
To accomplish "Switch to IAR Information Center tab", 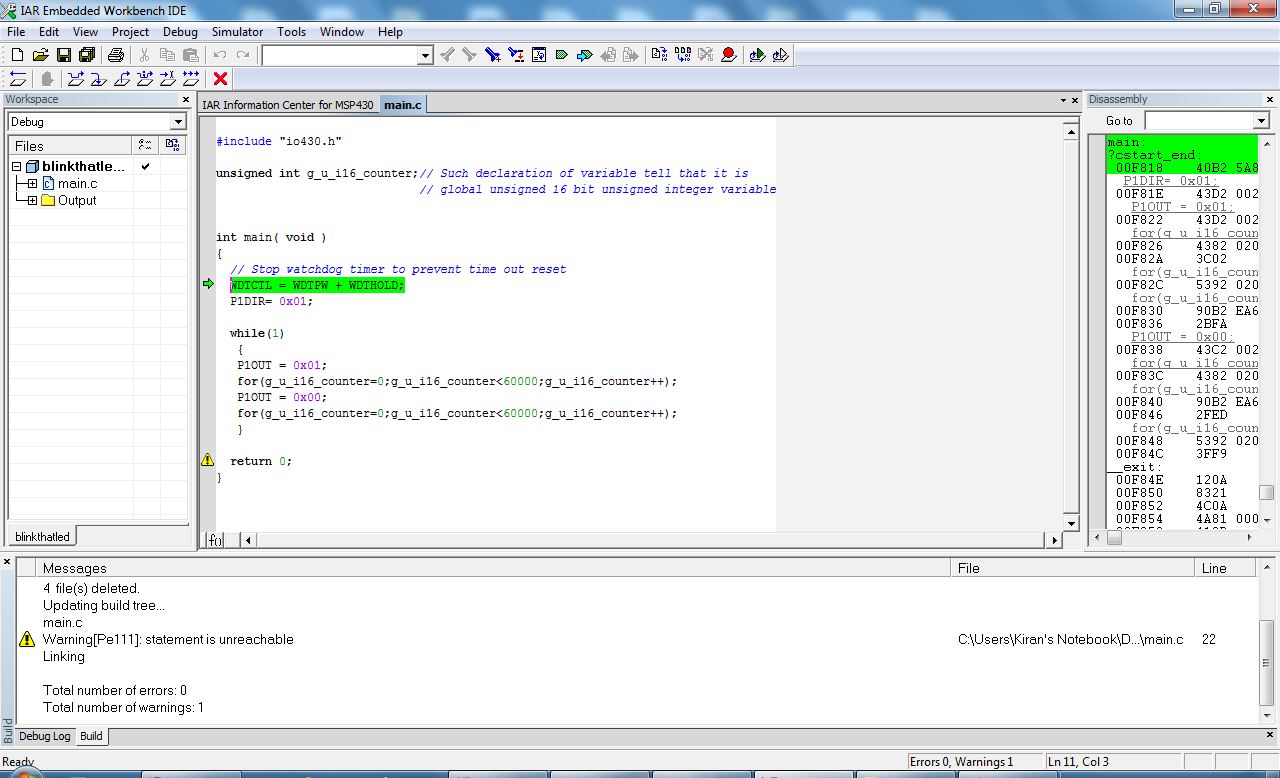I will (x=288, y=105).
